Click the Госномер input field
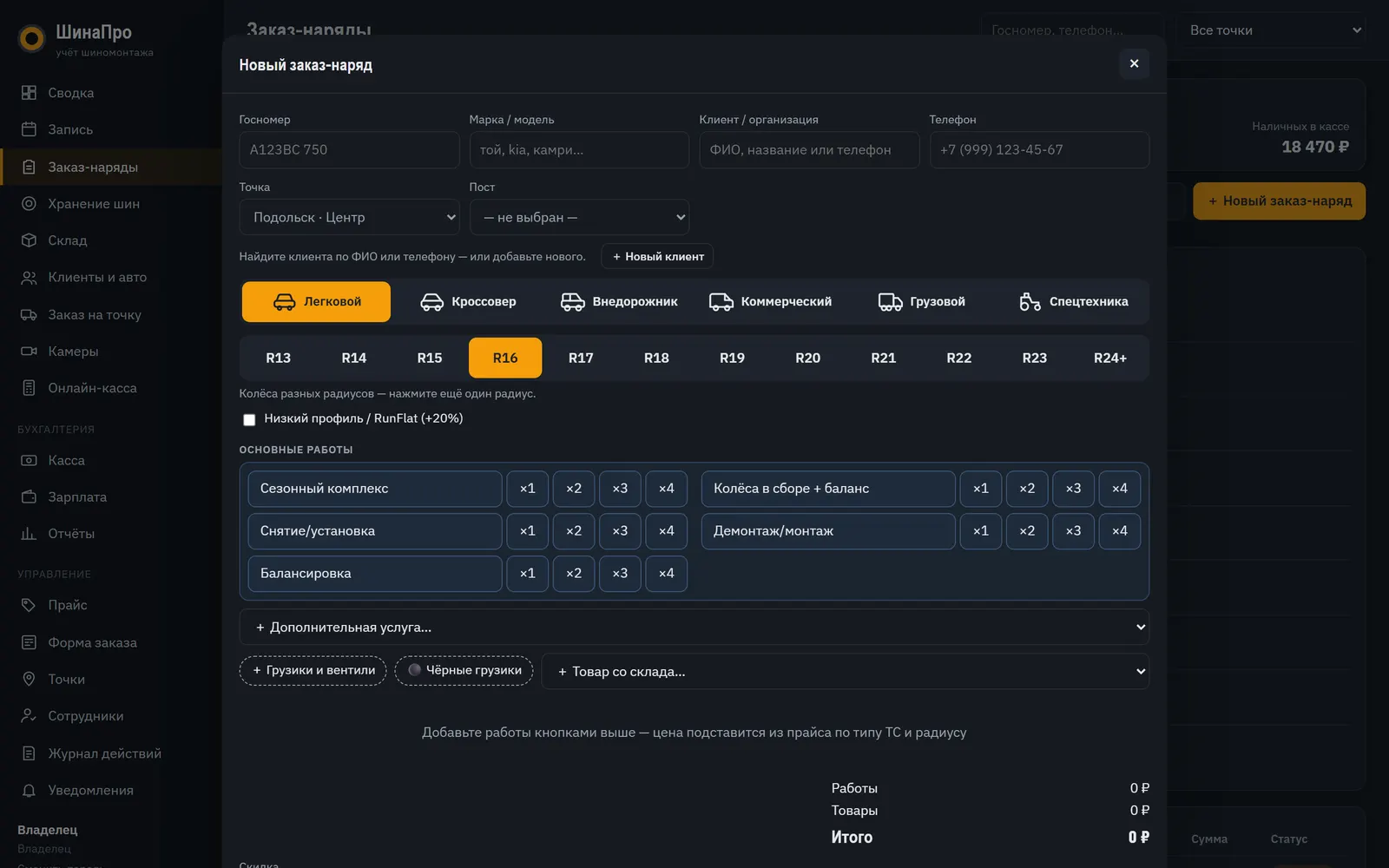The width and height of the screenshot is (1389, 868). (x=349, y=150)
